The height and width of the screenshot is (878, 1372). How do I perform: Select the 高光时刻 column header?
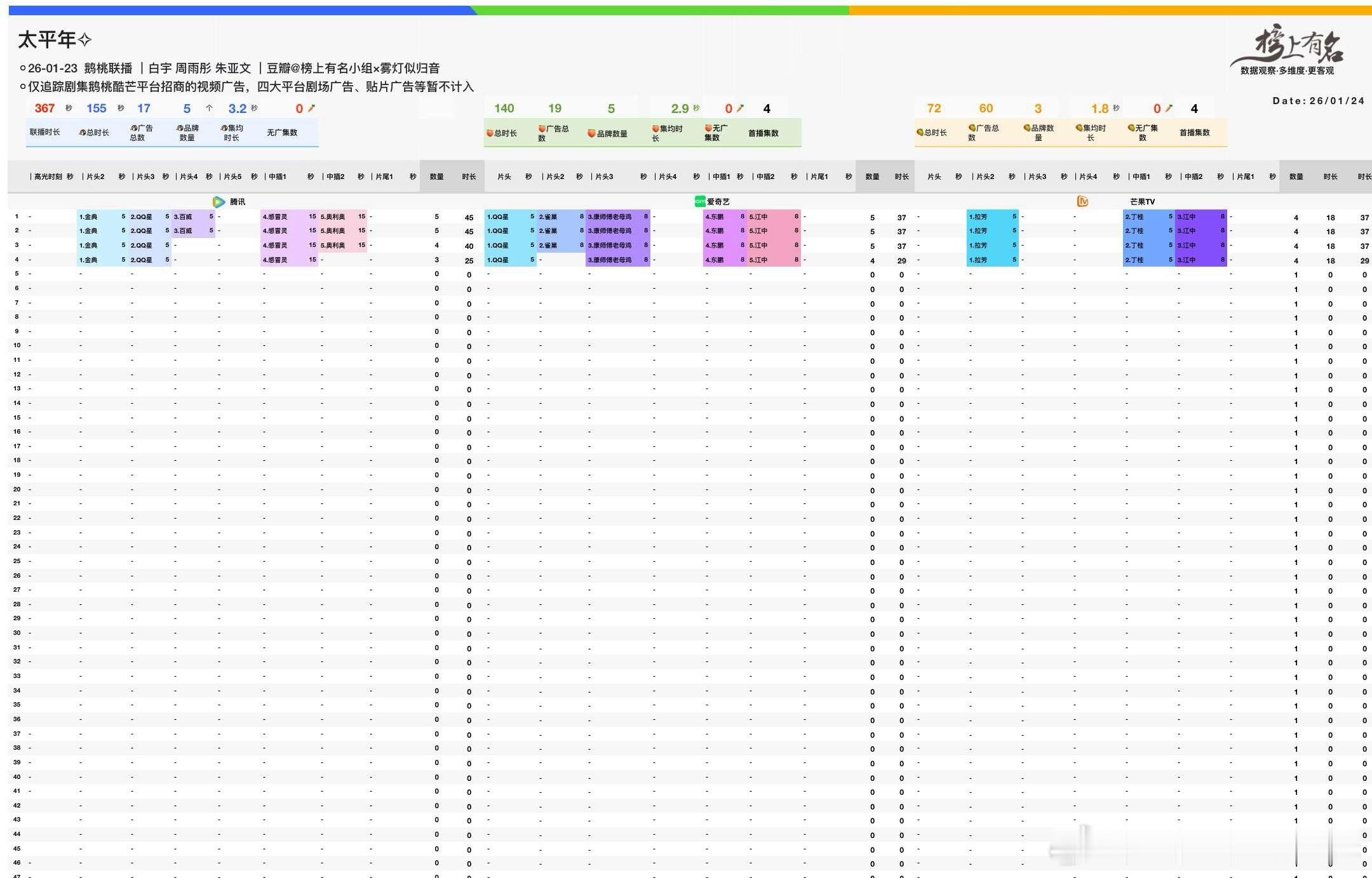[x=48, y=176]
